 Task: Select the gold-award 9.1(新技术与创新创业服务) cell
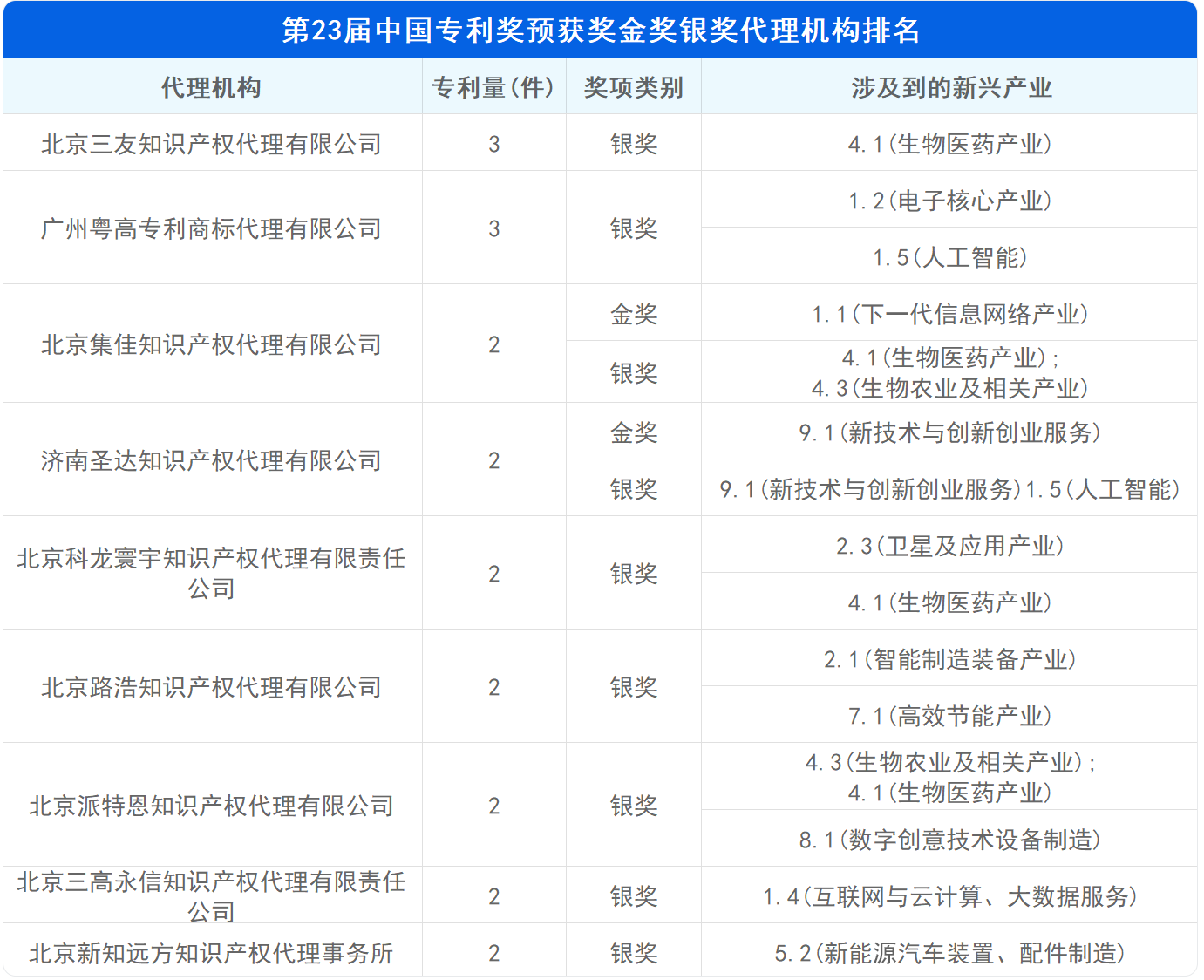click(949, 432)
